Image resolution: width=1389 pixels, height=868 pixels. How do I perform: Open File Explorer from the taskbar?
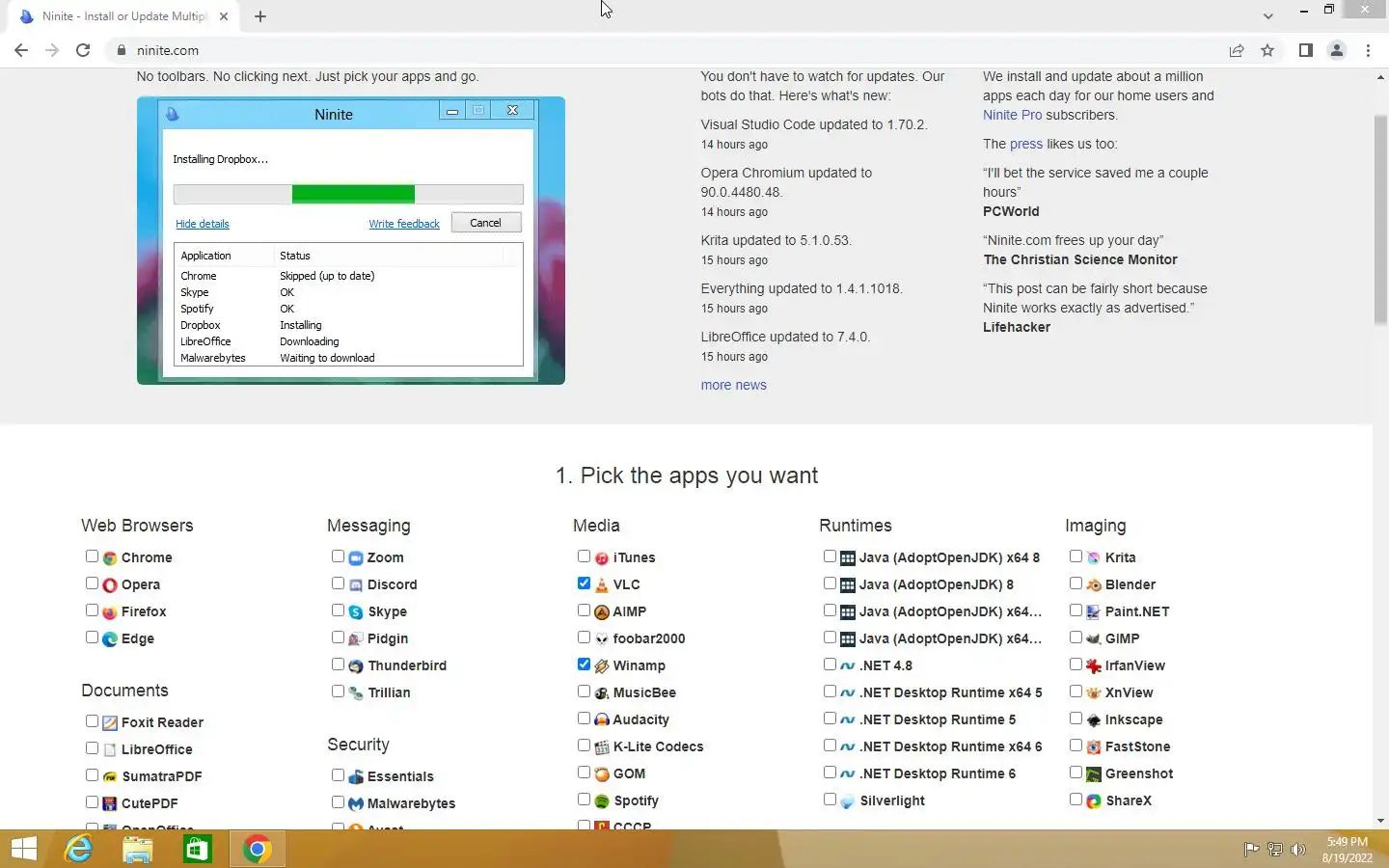(x=137, y=849)
